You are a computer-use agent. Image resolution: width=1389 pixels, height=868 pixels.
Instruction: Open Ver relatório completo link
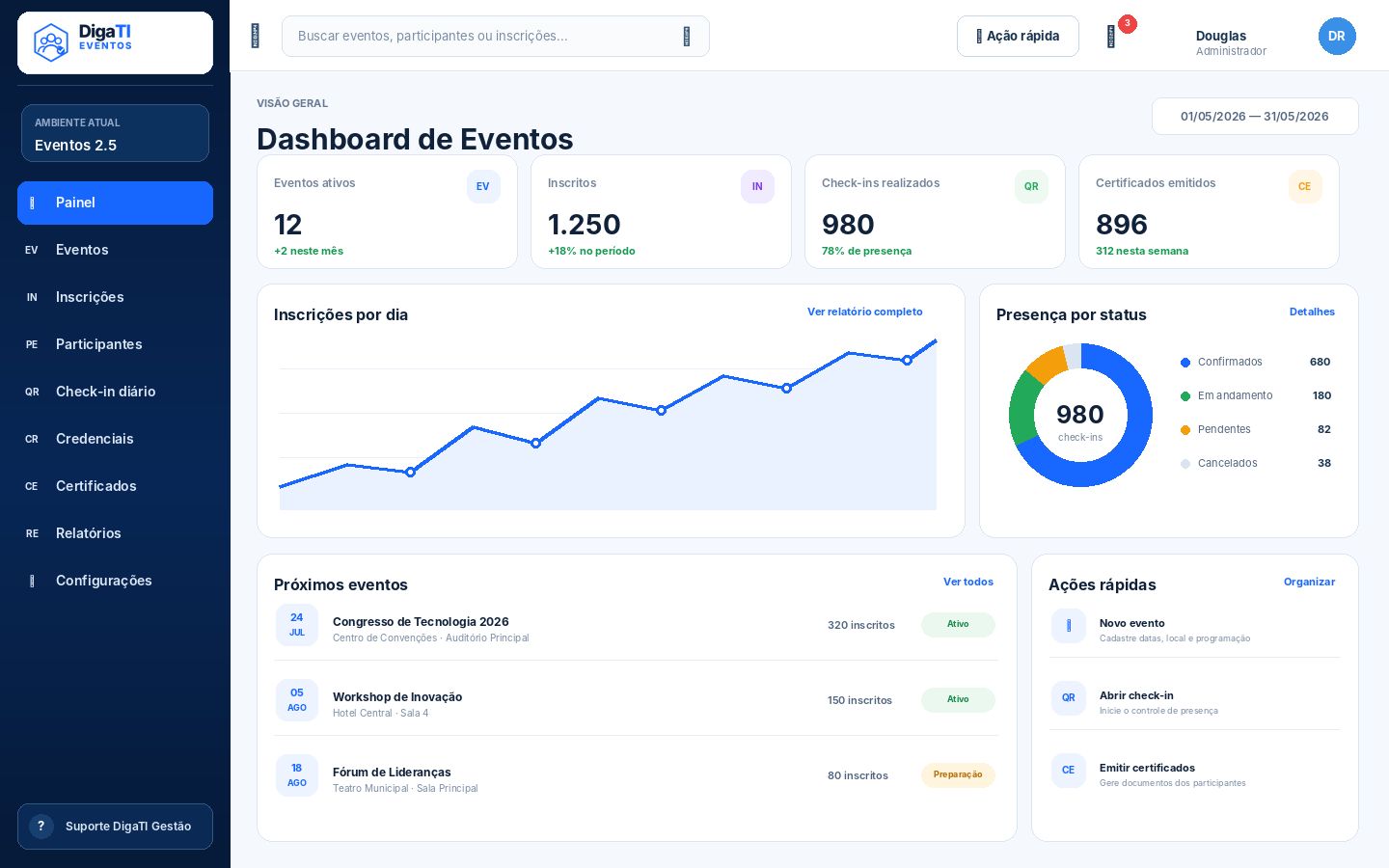click(x=865, y=312)
